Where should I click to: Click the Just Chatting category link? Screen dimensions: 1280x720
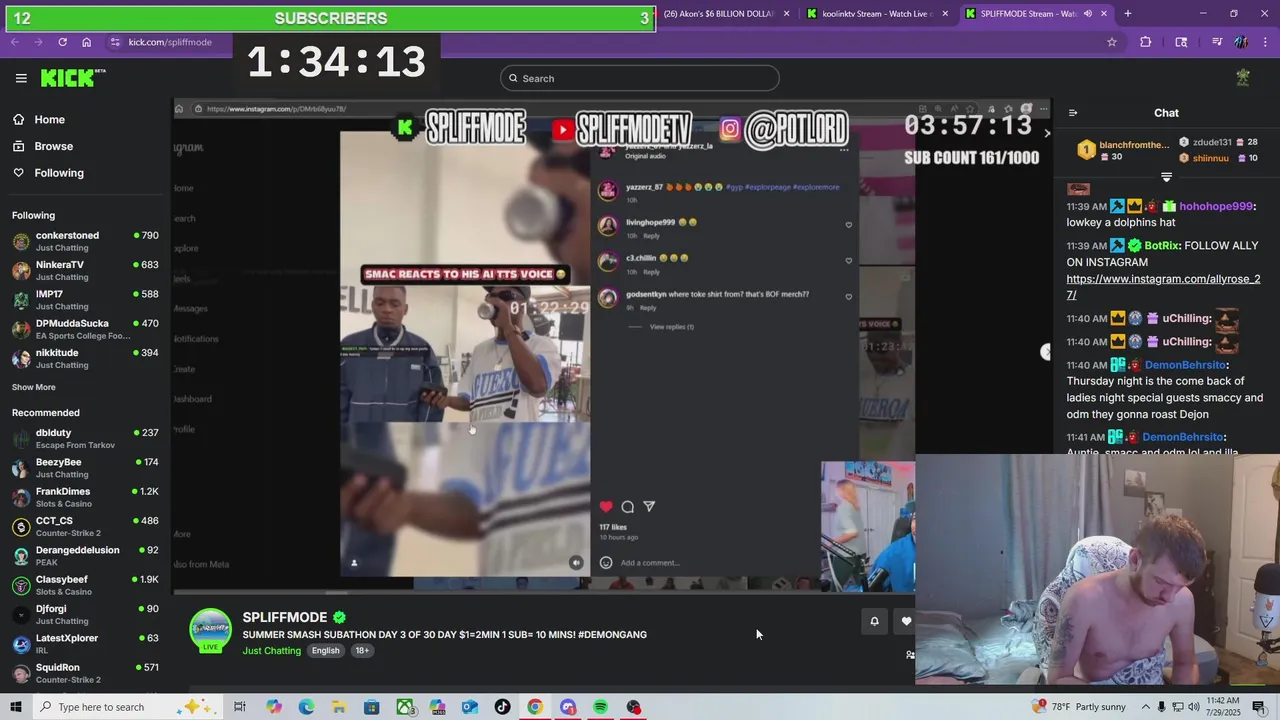tap(271, 651)
